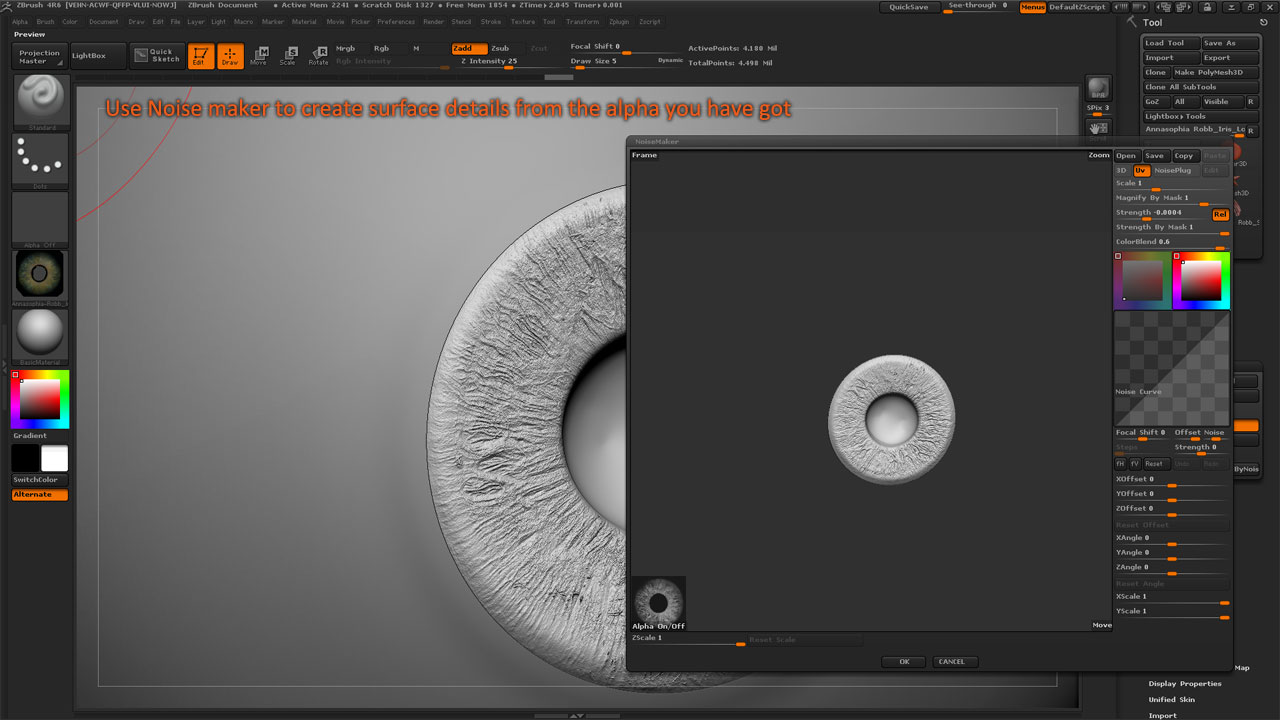Expand the Display Properties section
This screenshot has height=720, width=1280.
point(1185,684)
